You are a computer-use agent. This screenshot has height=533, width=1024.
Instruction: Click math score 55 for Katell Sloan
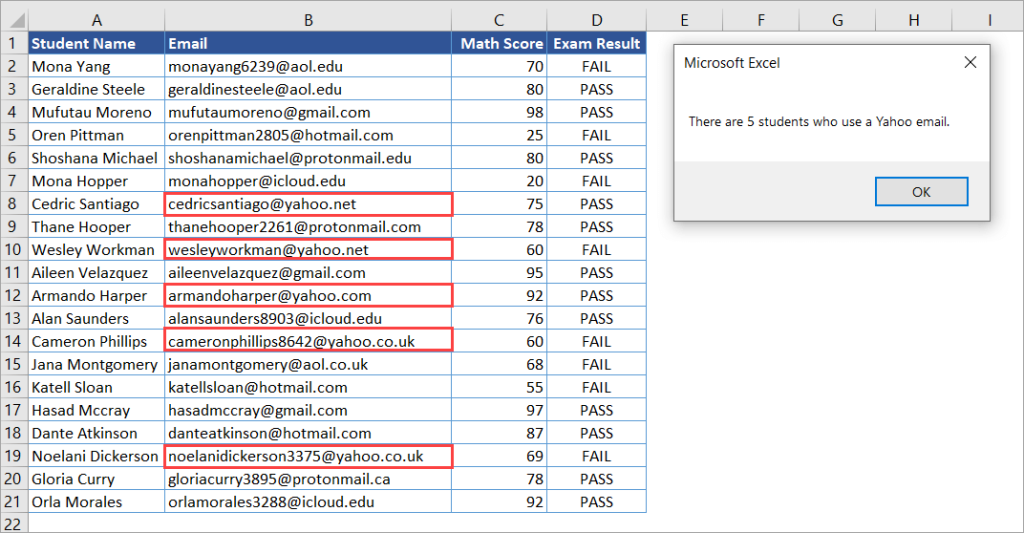pos(499,387)
